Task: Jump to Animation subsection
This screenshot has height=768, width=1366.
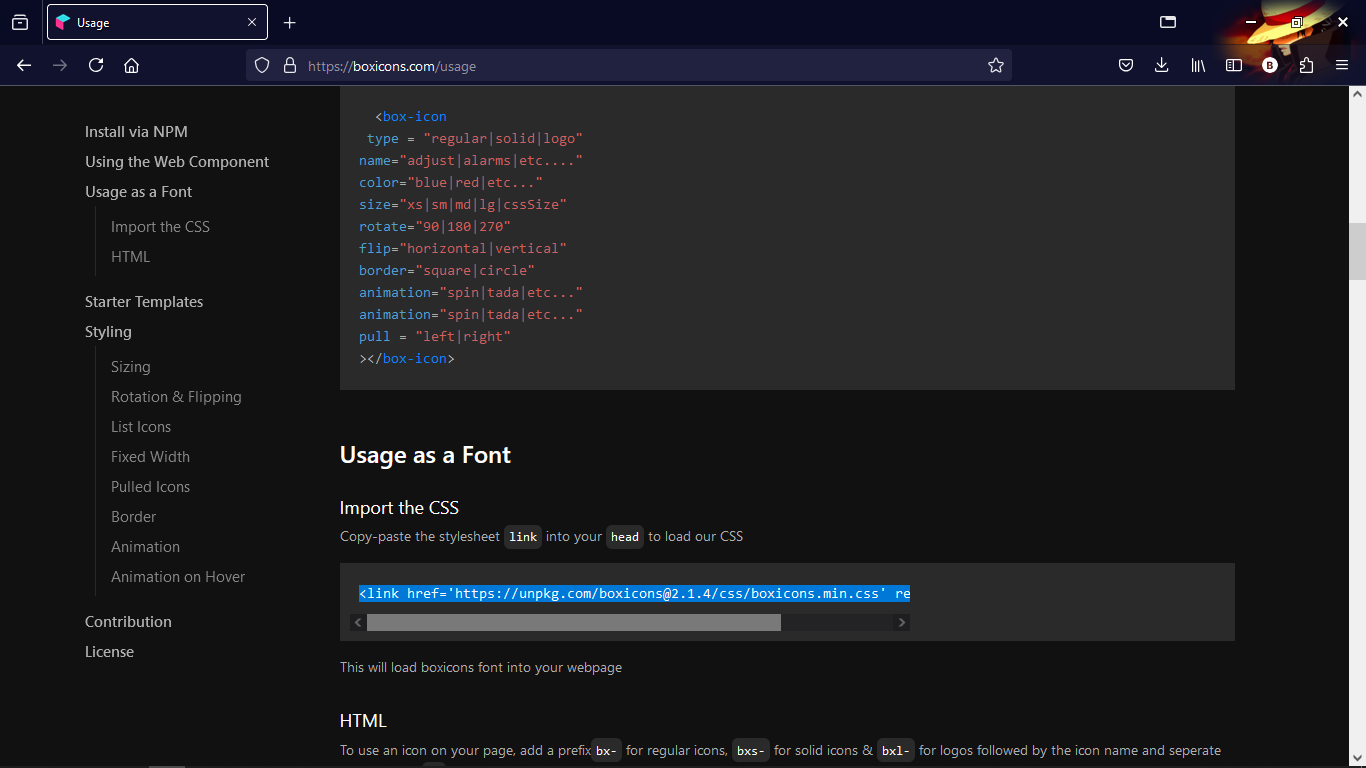Action: 145,547
